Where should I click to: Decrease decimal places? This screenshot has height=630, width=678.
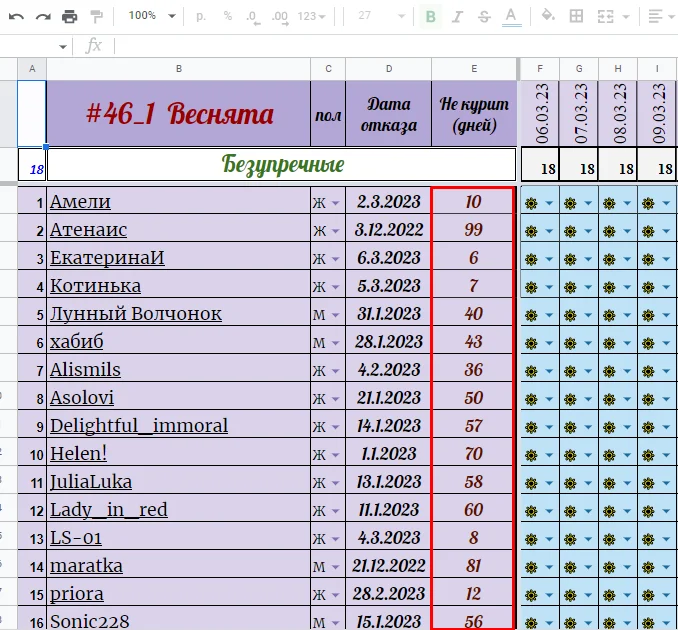[253, 16]
